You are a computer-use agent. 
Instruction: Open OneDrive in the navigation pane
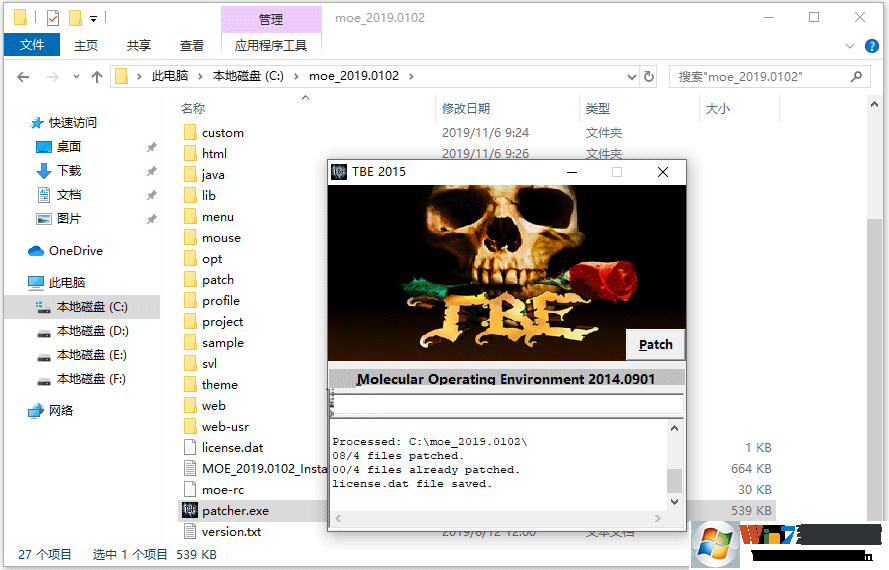click(x=75, y=251)
